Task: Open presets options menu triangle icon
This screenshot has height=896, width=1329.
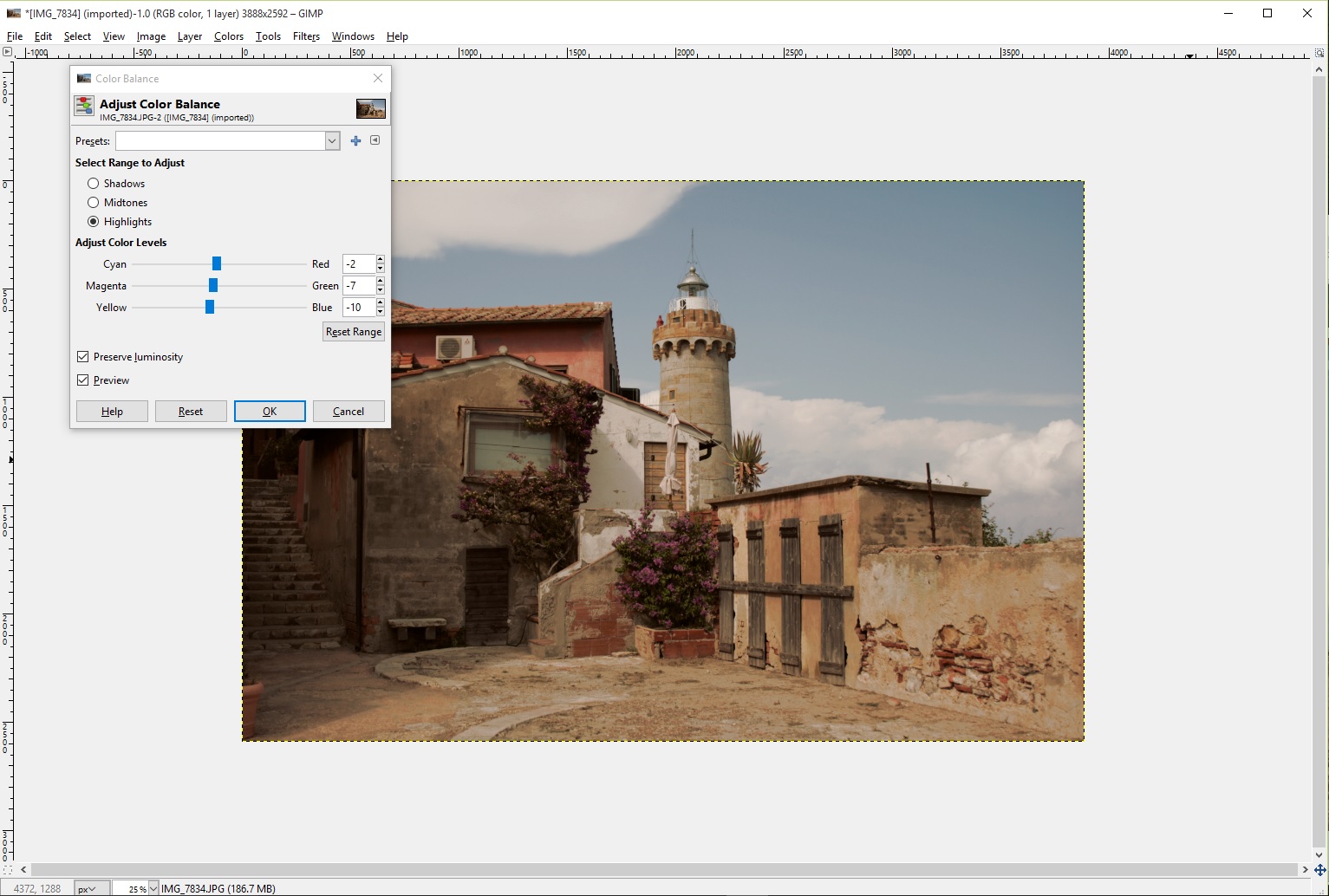Action: [375, 140]
